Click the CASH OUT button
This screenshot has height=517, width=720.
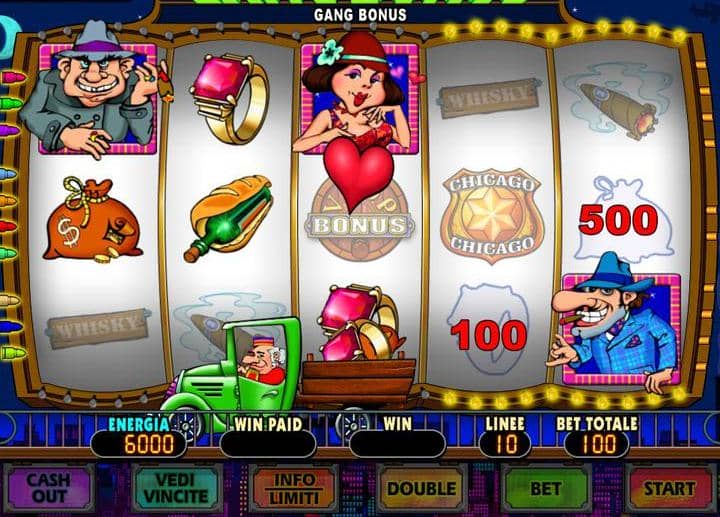click(49, 488)
